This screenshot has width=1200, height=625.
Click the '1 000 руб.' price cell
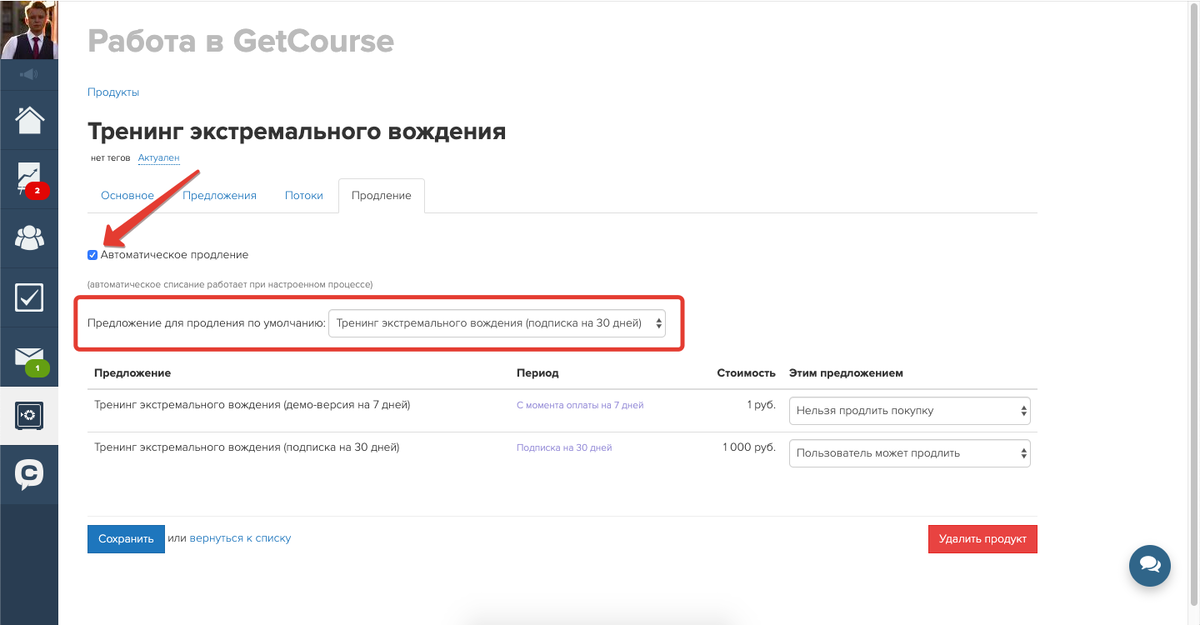749,448
